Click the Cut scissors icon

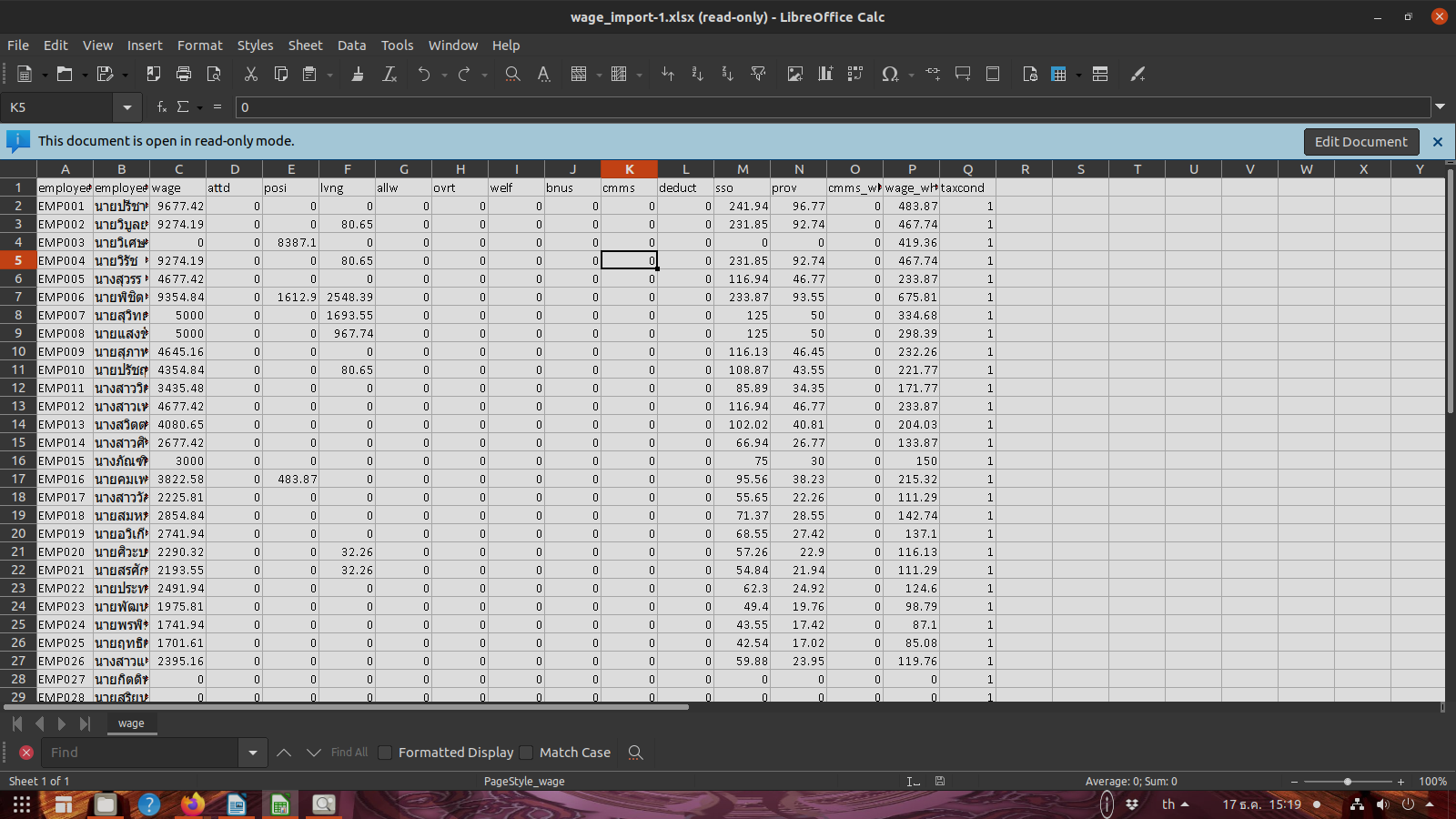(251, 75)
